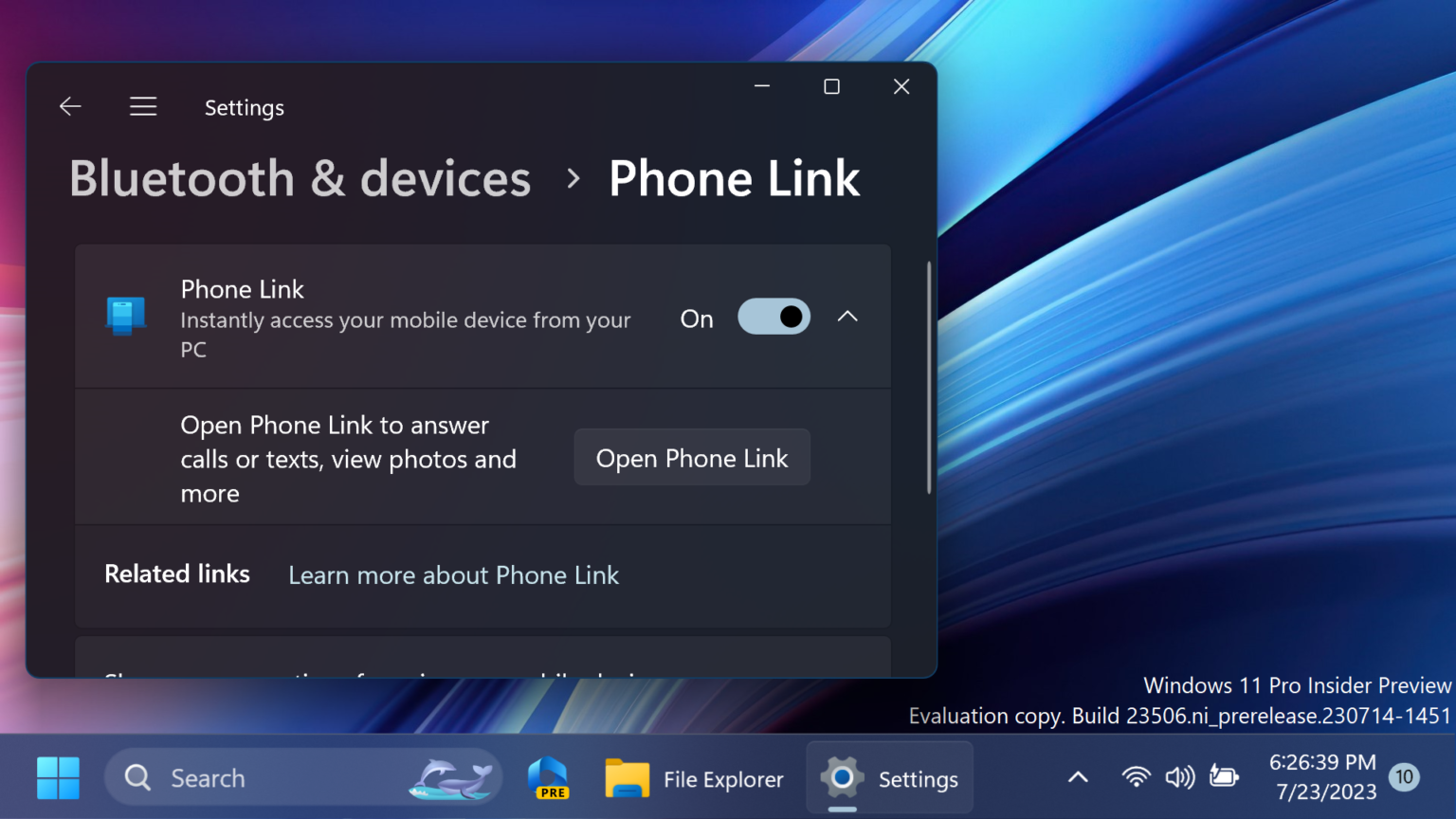The image size is (1456, 819).
Task: Turn off the Phone Link toggle
Action: (773, 317)
